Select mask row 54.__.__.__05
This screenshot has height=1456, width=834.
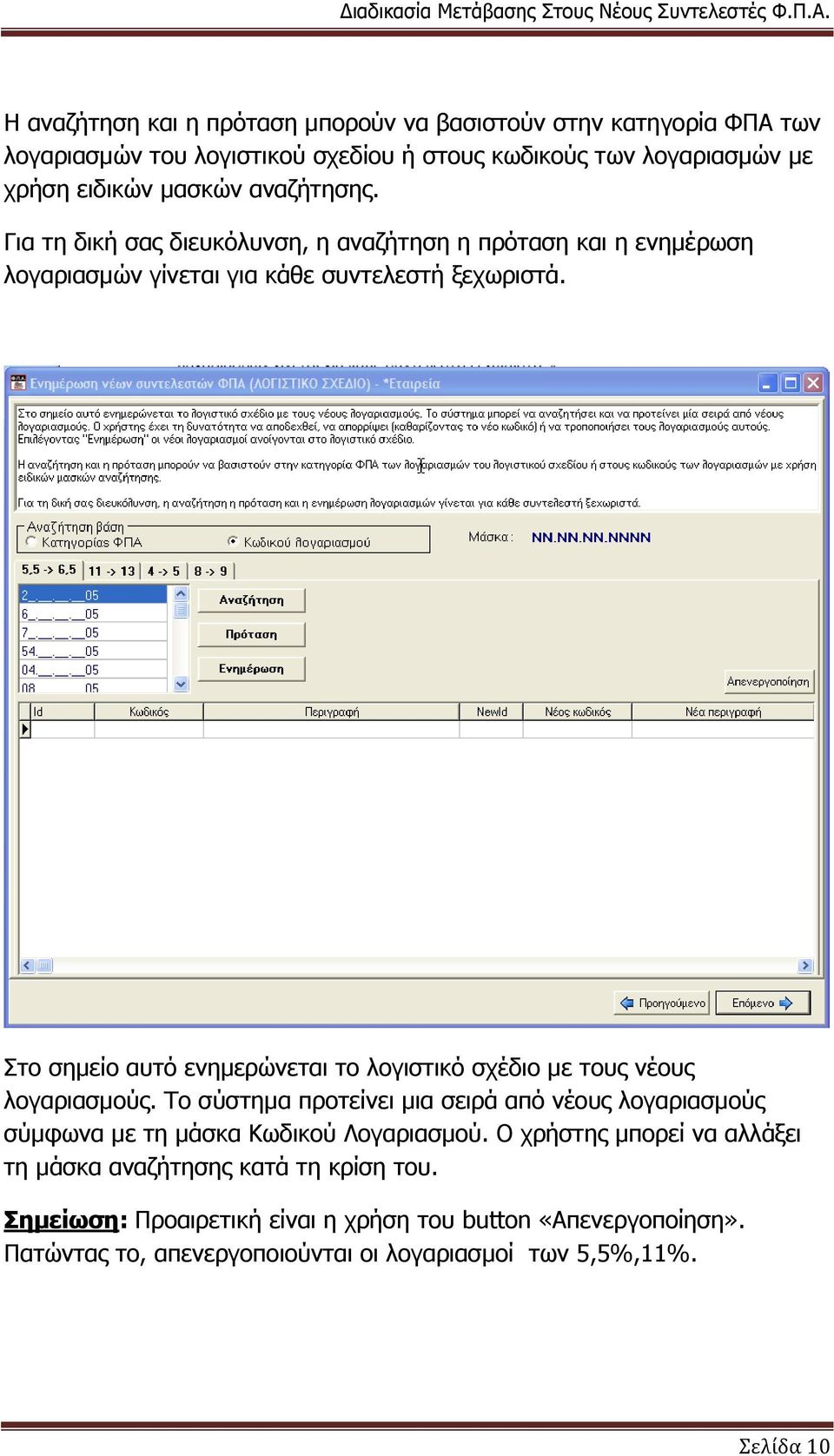pos(92,652)
